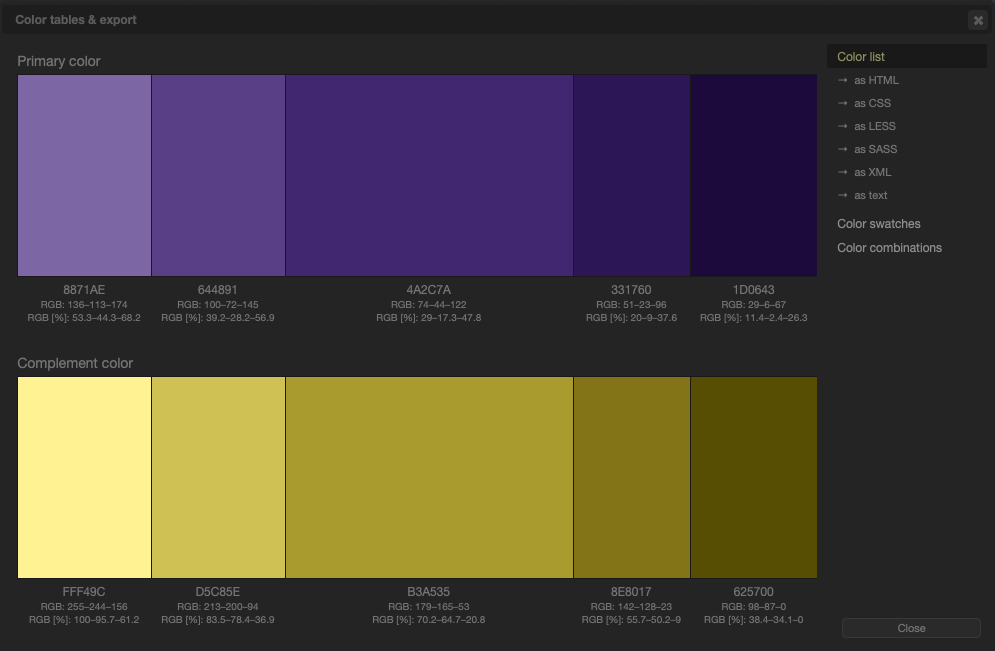Select the Color list menu item
This screenshot has width=995, height=651.
coord(906,56)
